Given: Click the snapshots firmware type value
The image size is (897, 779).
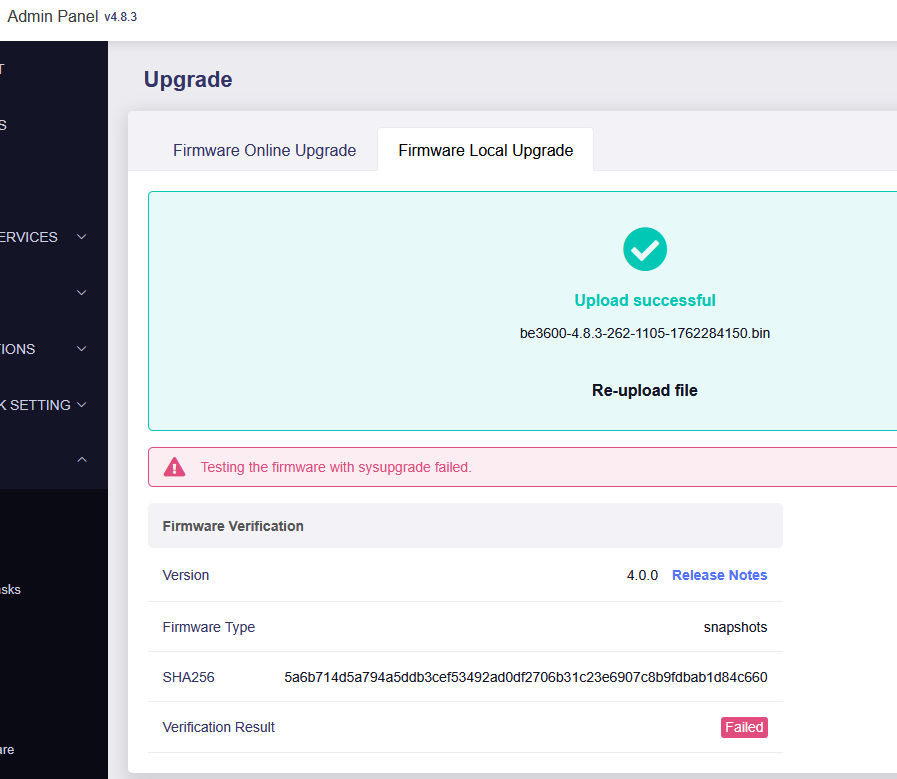Looking at the screenshot, I should (735, 627).
